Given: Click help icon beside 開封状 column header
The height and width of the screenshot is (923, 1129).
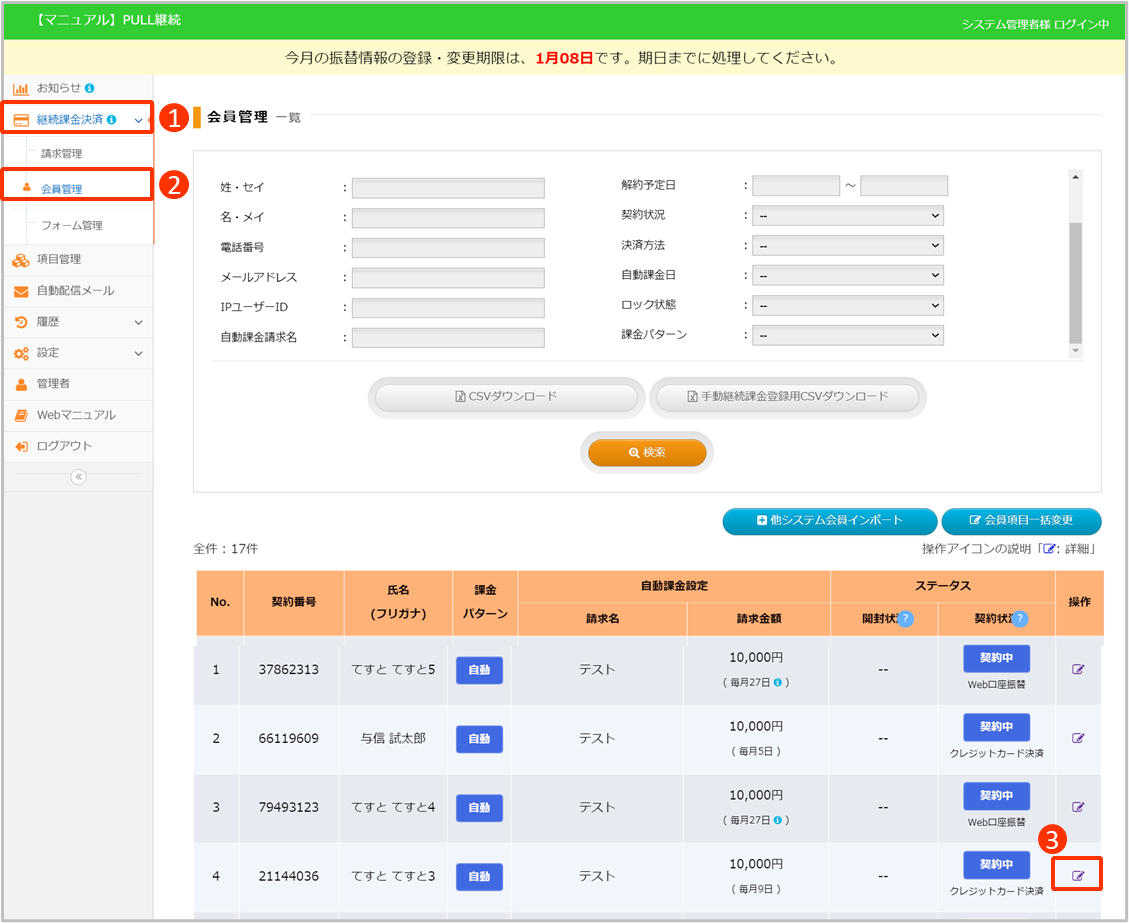Looking at the screenshot, I should click(x=905, y=619).
